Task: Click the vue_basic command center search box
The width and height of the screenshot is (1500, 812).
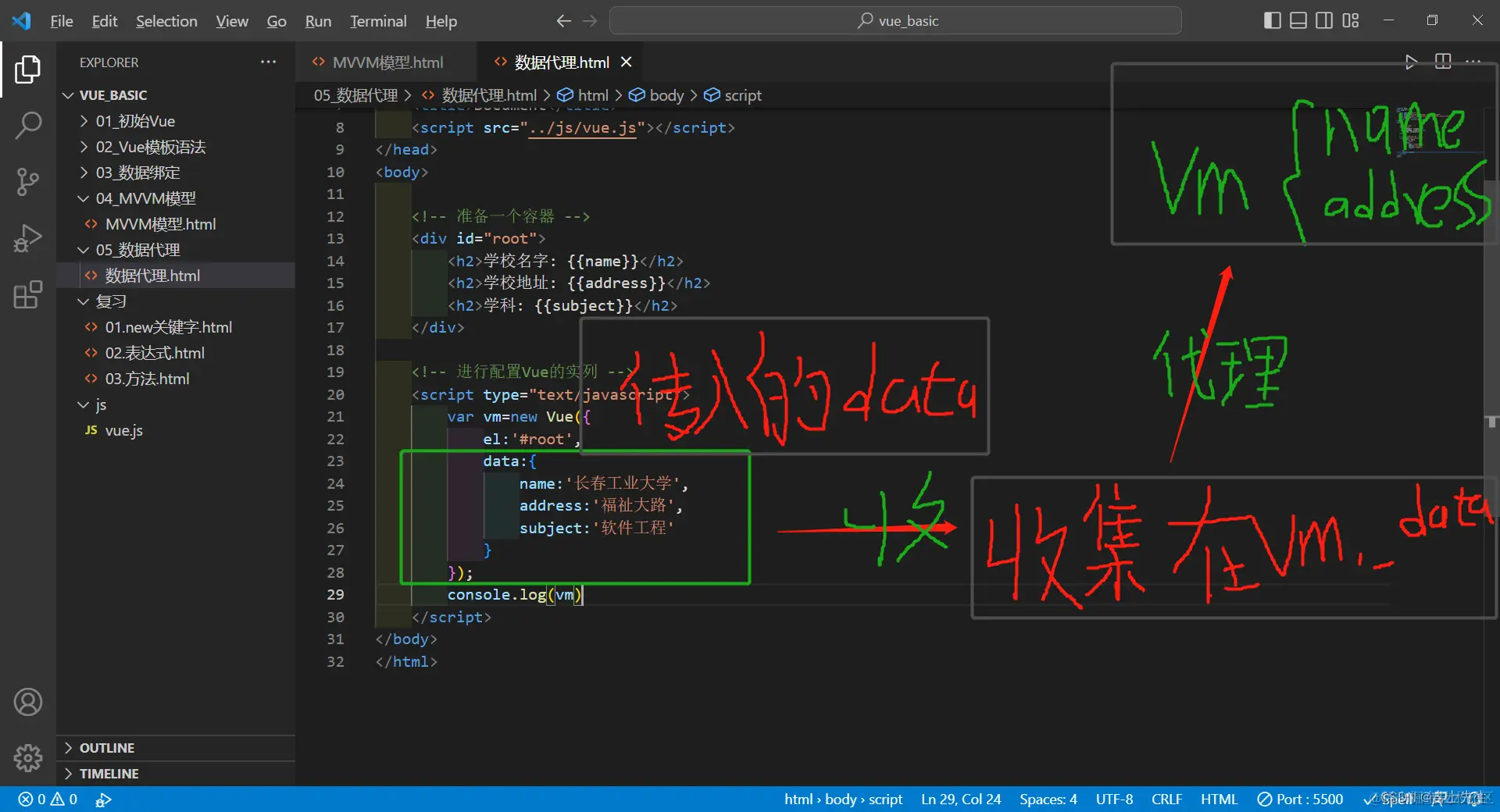Action: pos(895,21)
